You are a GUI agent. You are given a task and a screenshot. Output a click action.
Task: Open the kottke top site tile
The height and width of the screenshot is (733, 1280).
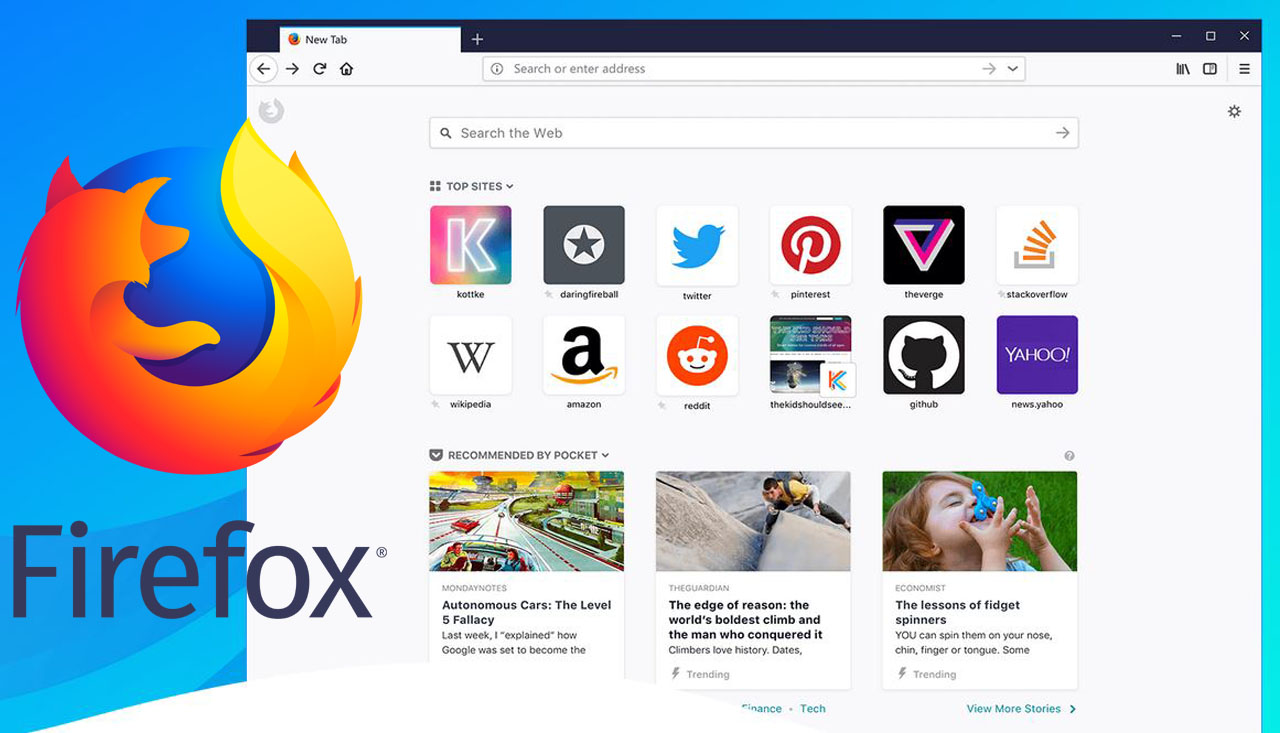470,245
